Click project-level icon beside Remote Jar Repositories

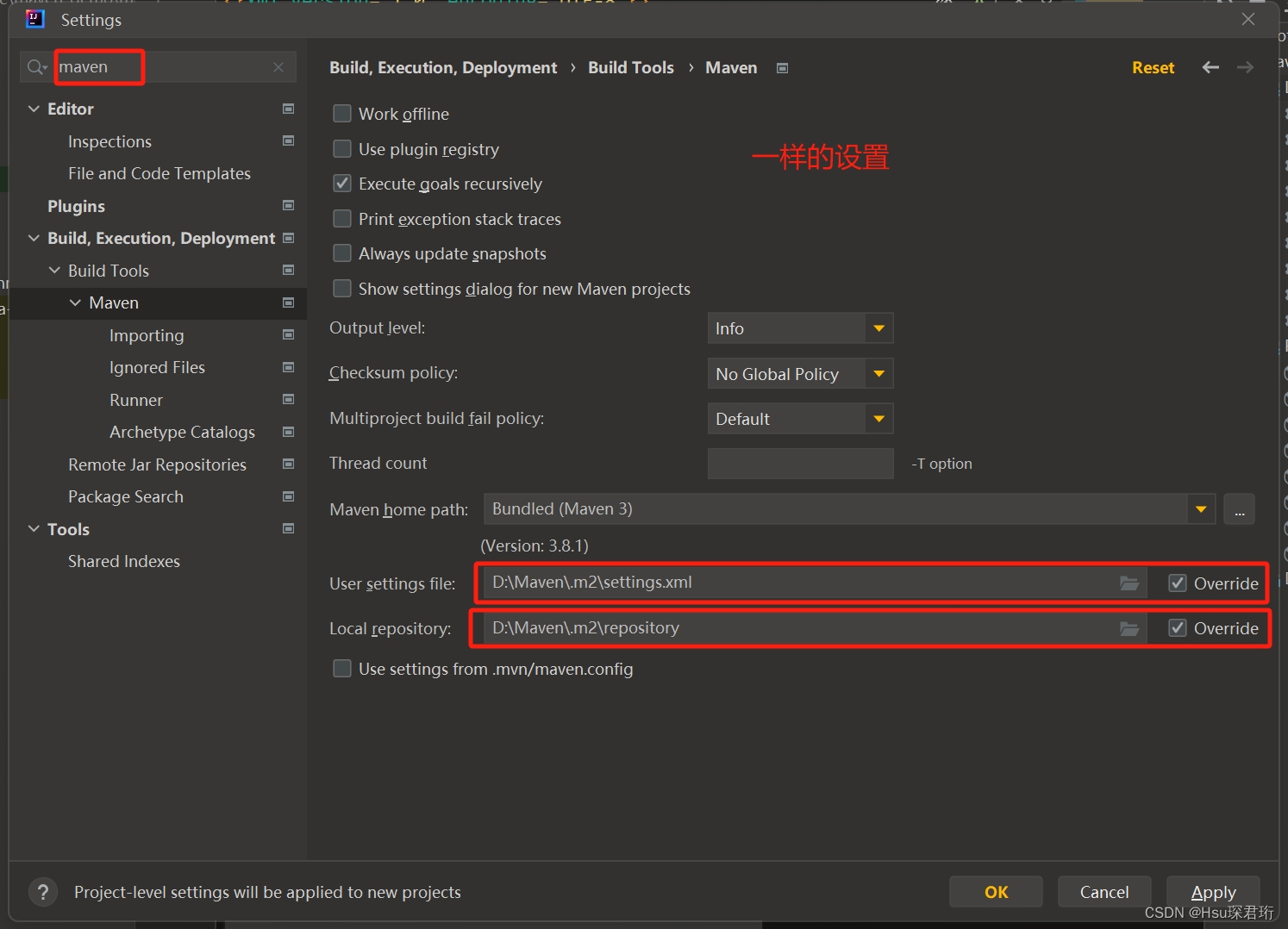(289, 464)
